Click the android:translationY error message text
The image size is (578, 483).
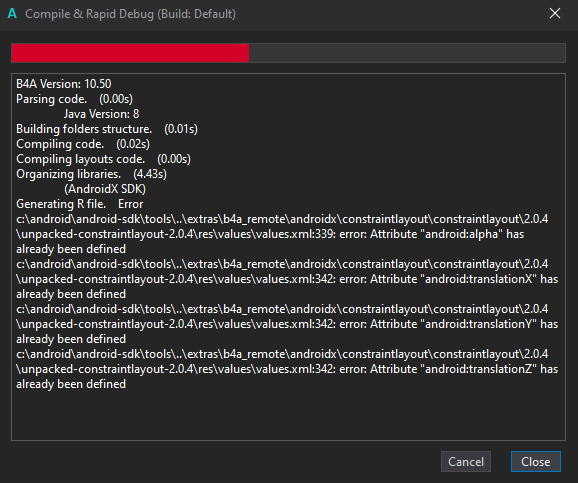287,324
